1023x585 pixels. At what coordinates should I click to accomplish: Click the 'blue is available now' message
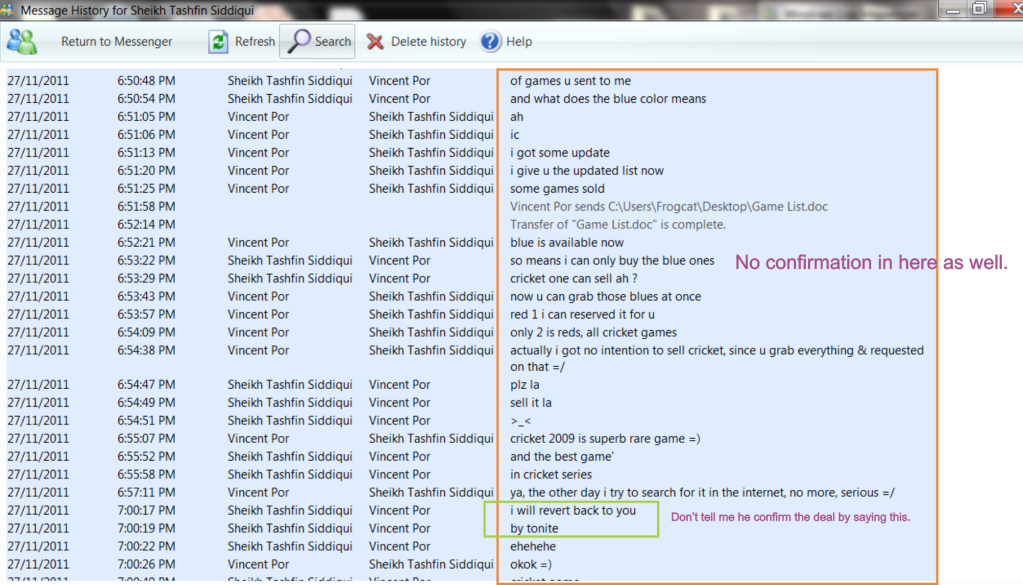pos(566,243)
